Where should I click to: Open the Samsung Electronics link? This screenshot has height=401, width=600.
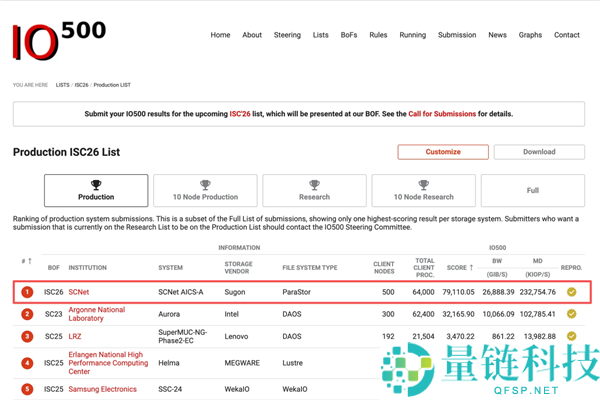pos(103,389)
